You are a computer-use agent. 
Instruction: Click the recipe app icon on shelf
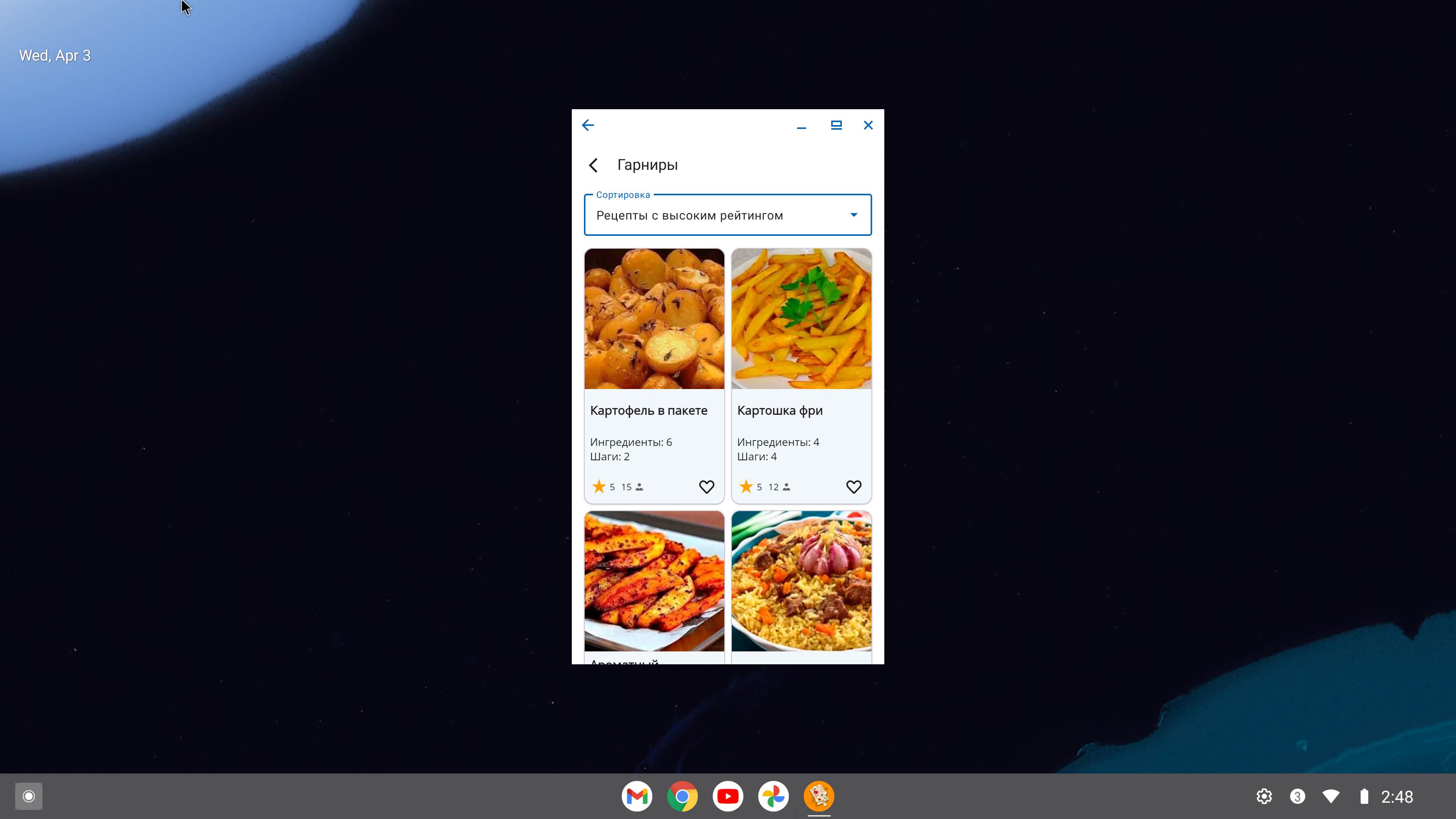(819, 796)
